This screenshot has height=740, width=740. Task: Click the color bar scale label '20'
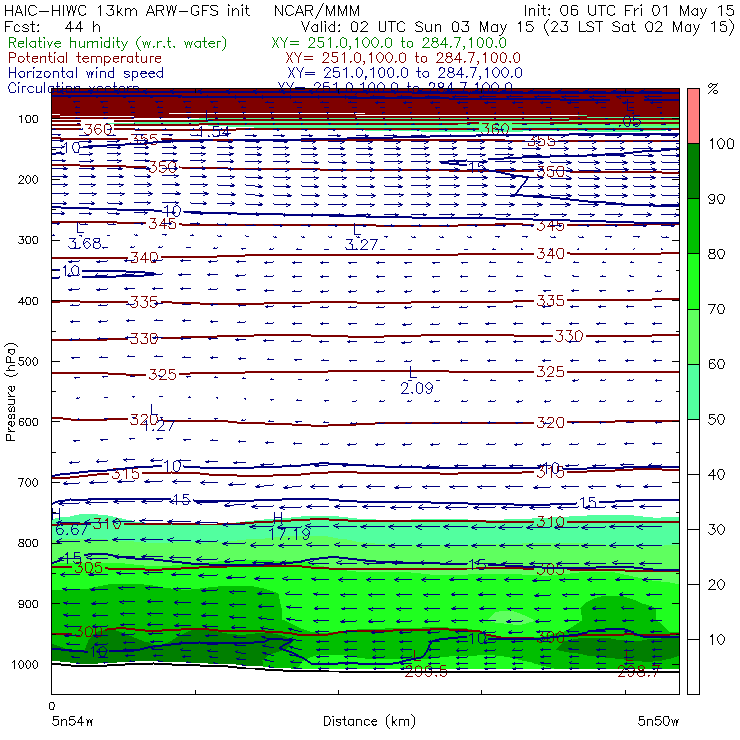click(716, 584)
